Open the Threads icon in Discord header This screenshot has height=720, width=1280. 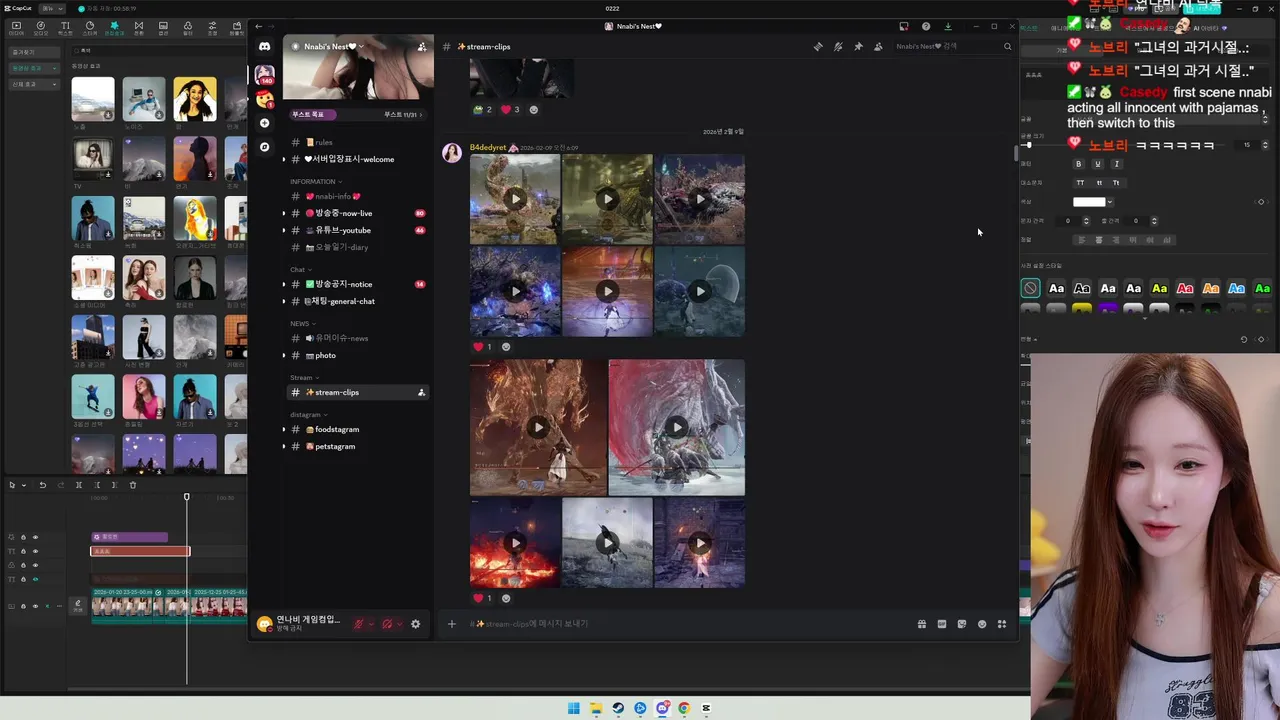pos(818,47)
